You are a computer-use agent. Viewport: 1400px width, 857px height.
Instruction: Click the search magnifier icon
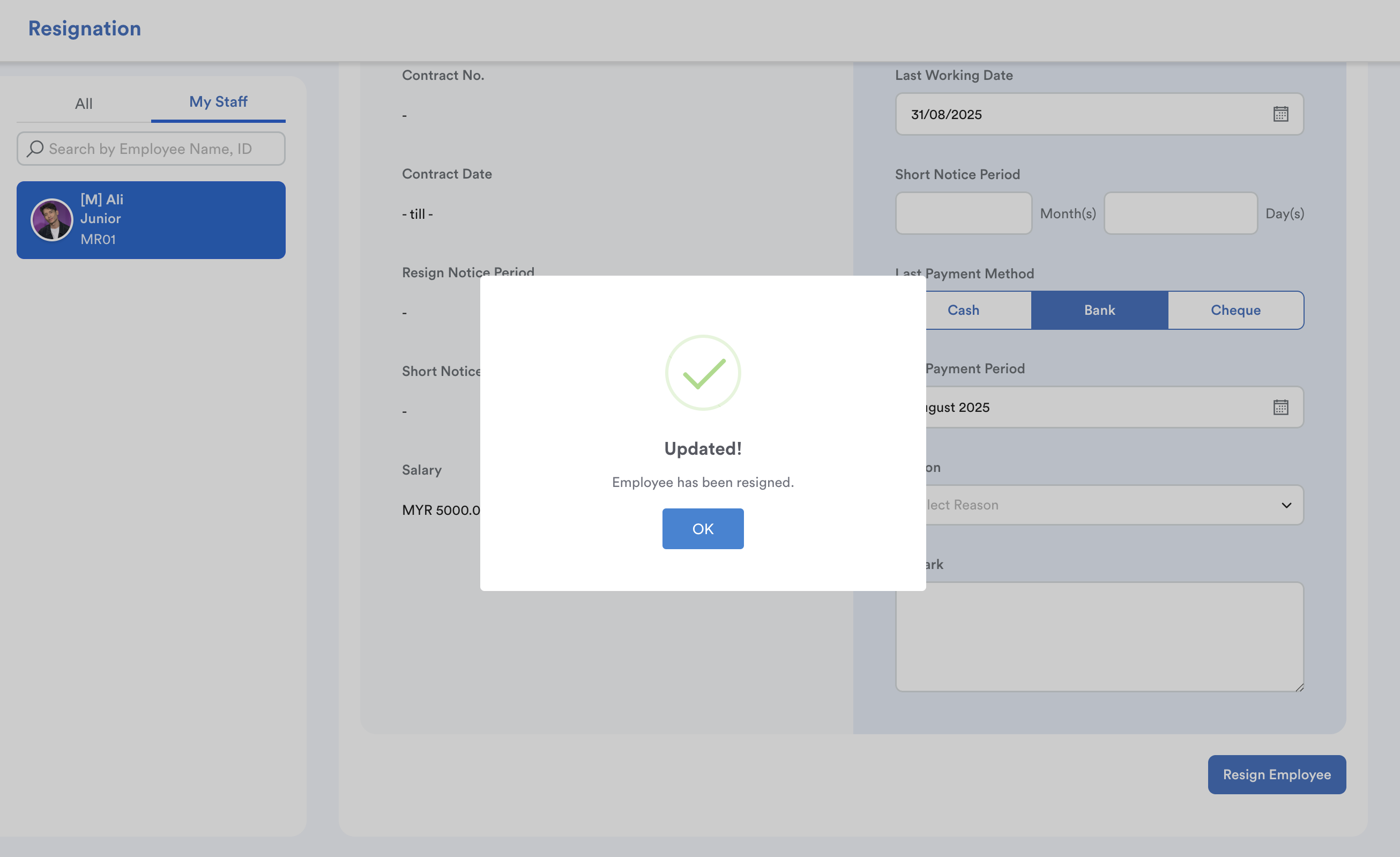click(x=35, y=149)
